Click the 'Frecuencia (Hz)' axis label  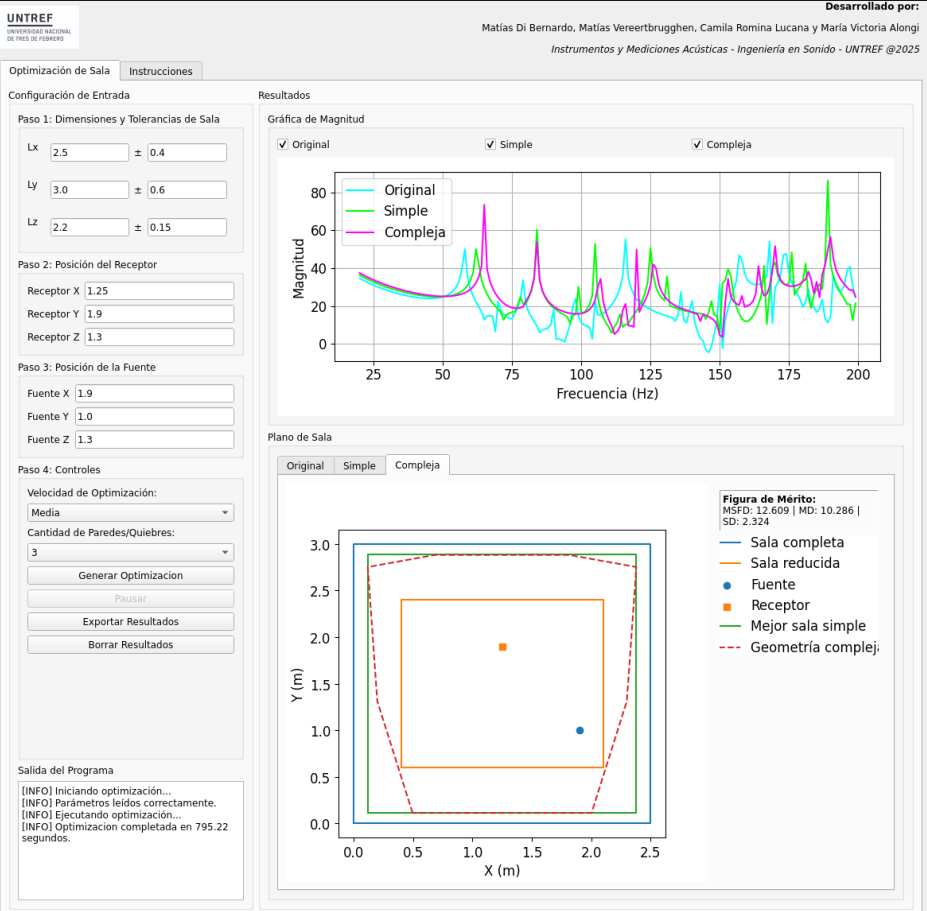(x=607, y=394)
